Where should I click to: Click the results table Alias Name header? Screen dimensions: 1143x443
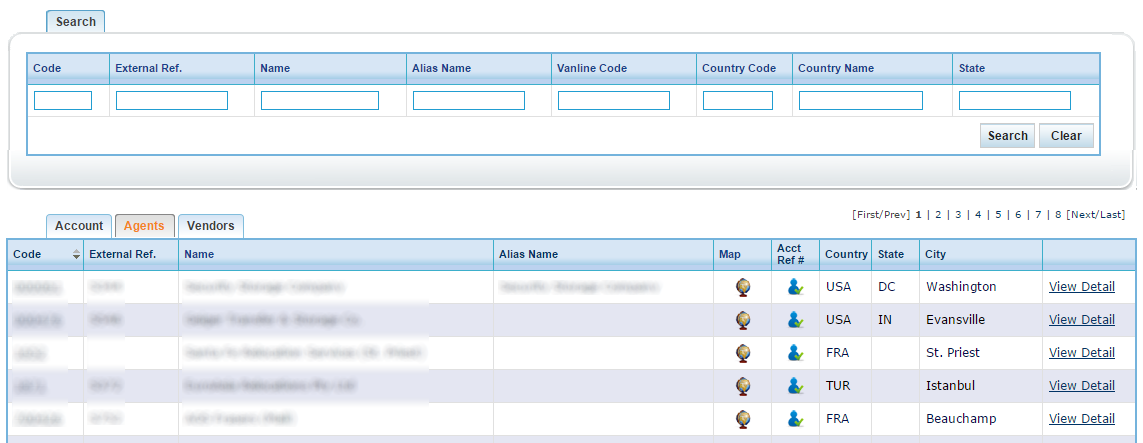604,254
